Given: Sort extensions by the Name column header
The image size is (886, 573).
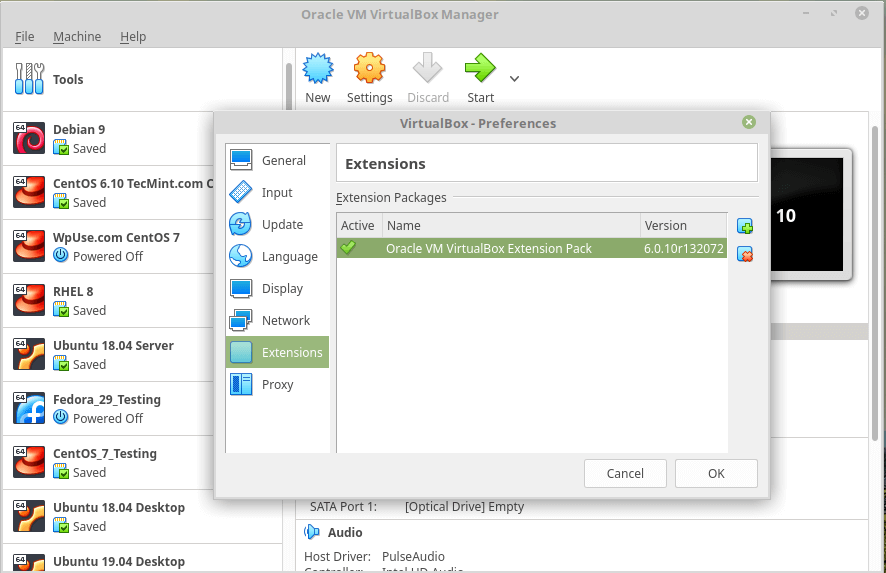Looking at the screenshot, I should 511,225.
